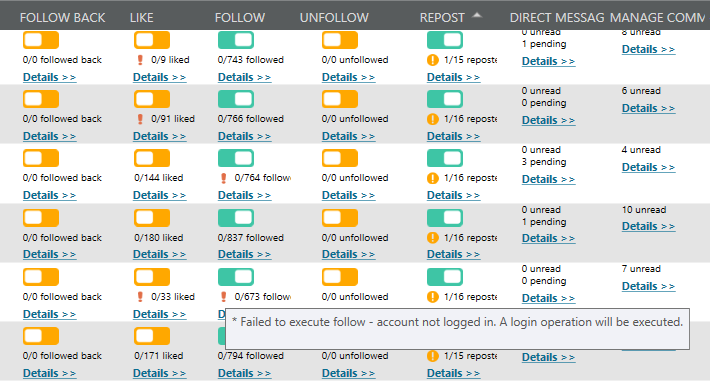Open Details link under 0/764 followed
This screenshot has width=710, height=389.
pyautogui.click(x=245, y=195)
